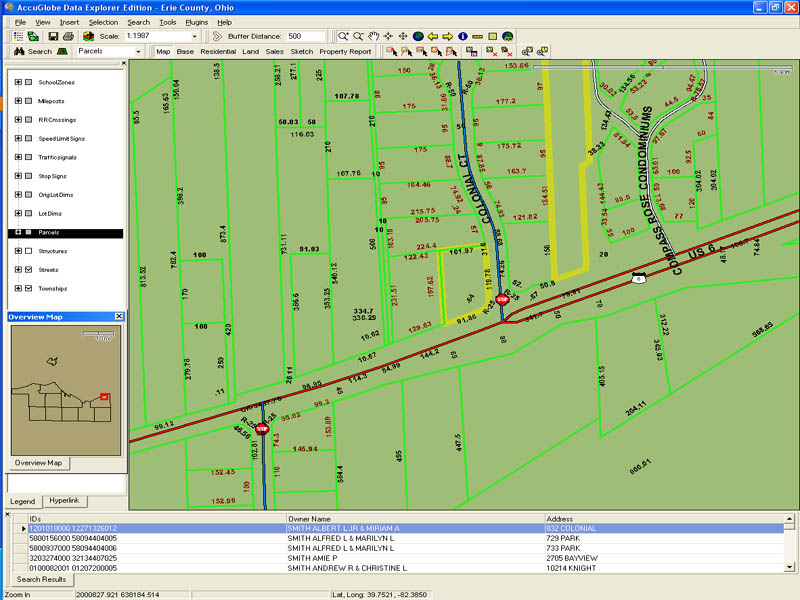The image size is (800, 600).
Task: Open the Plugins menu
Action: coord(196,22)
